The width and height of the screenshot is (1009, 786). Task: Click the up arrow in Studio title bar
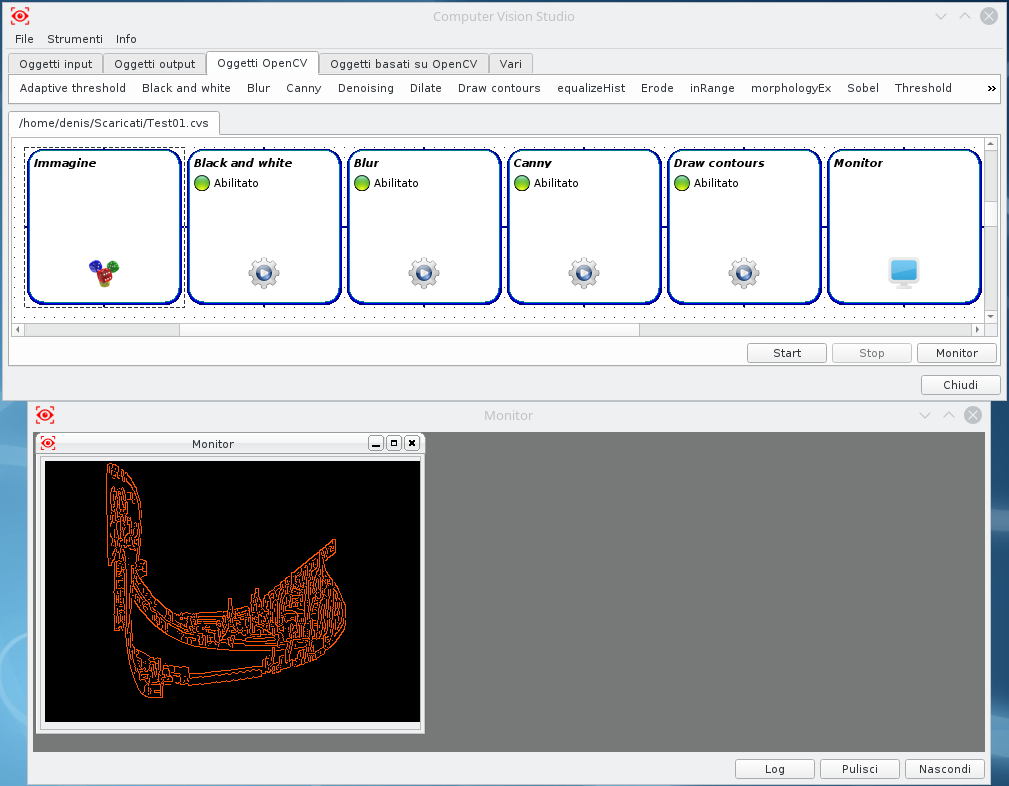[x=965, y=16]
